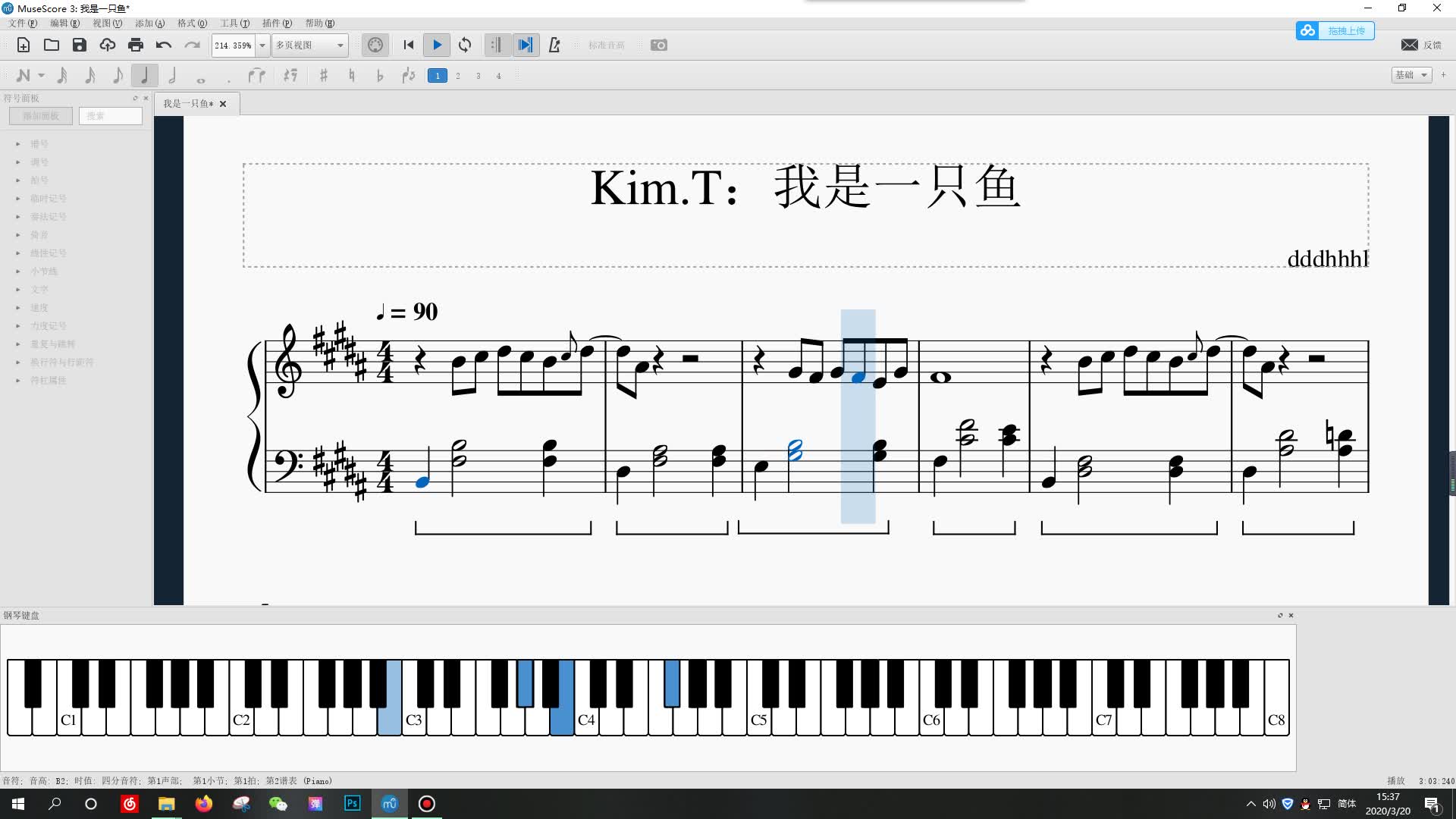This screenshot has width=1456, height=819.
Task: Select voice 4
Action: tap(499, 75)
